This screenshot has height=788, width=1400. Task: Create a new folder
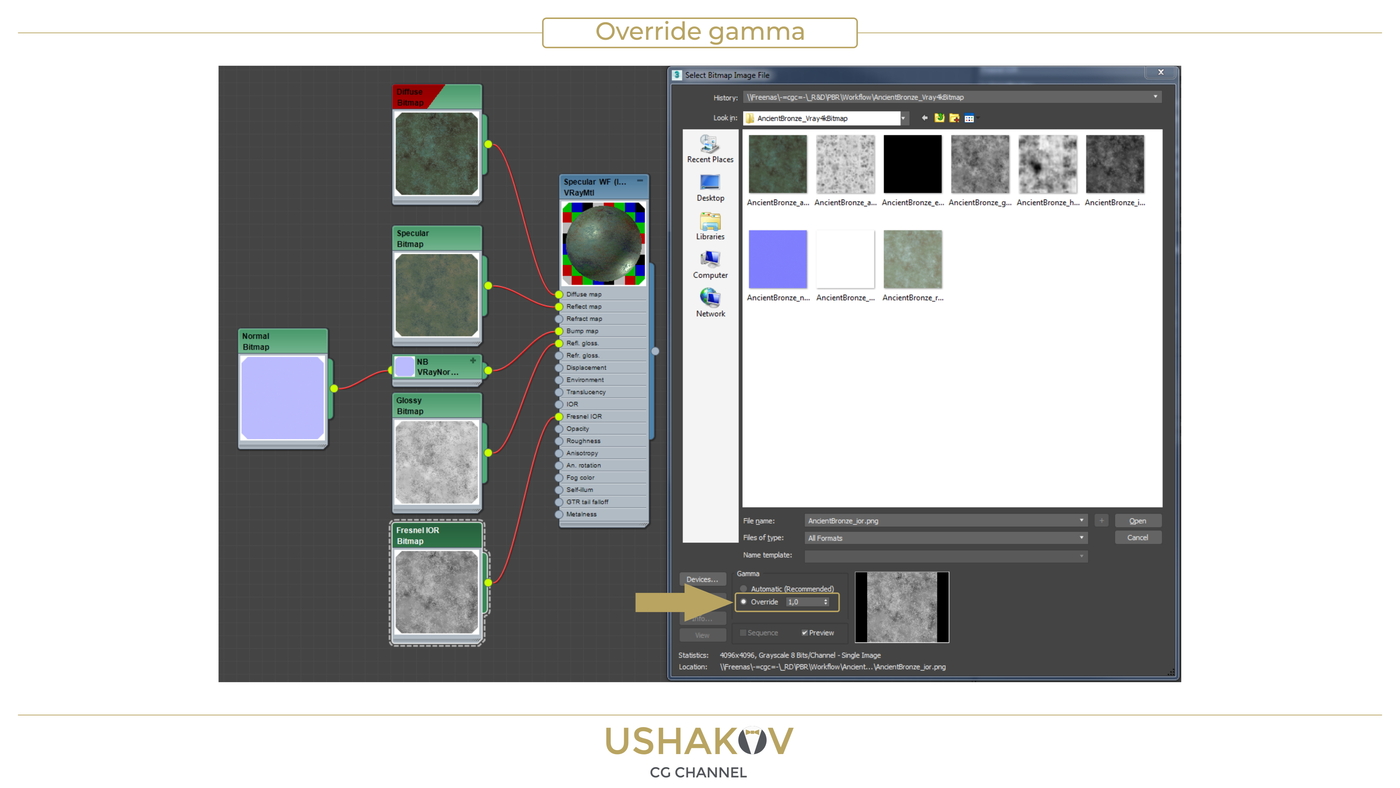coord(954,118)
